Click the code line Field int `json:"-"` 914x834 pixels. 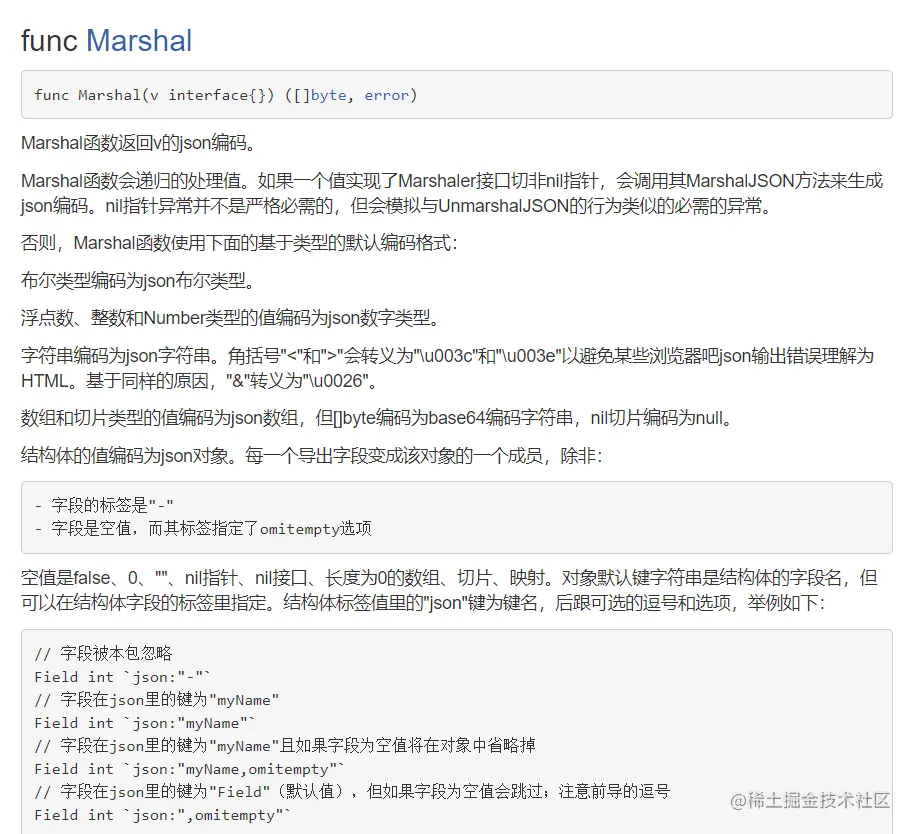point(122,677)
